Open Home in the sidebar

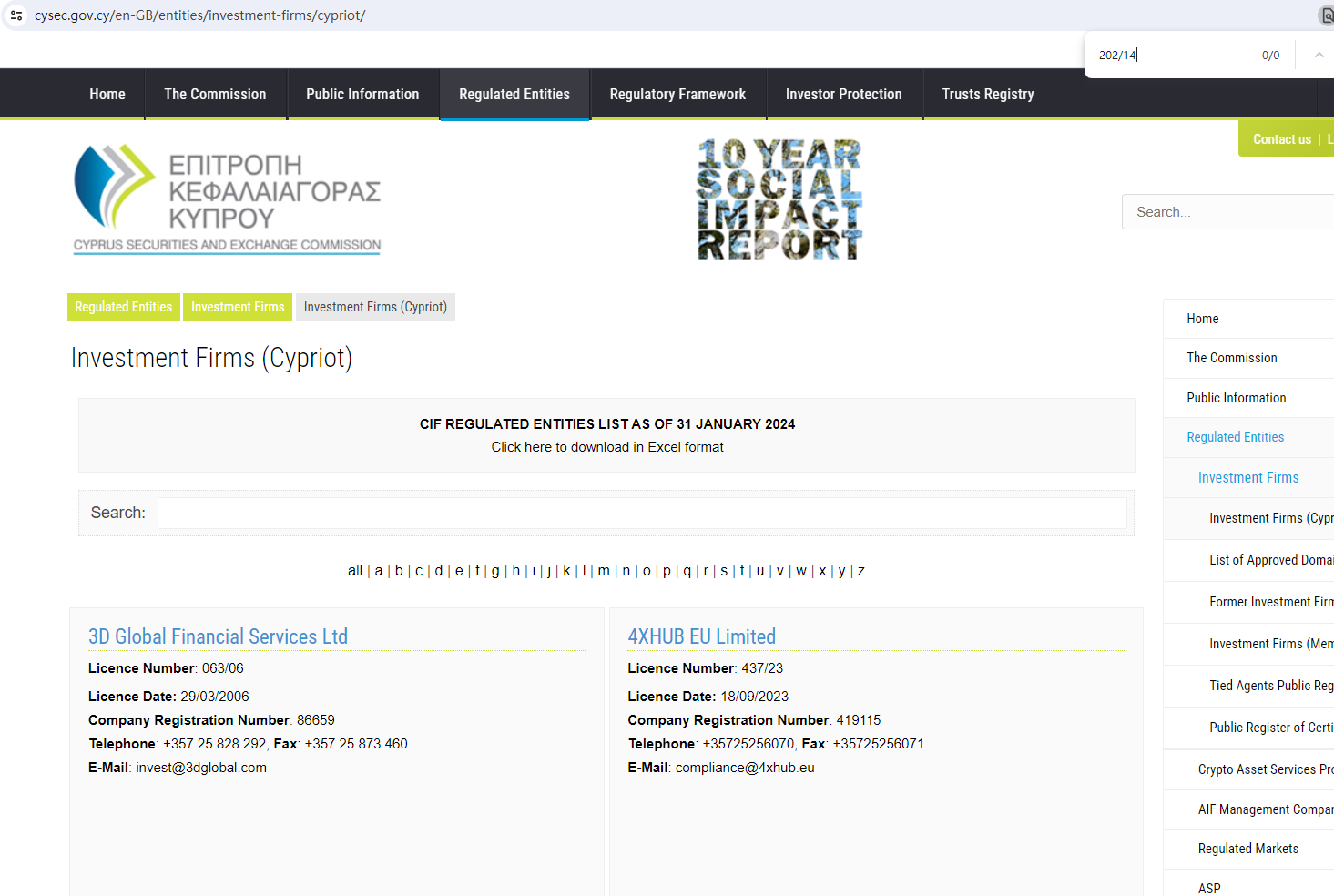click(1203, 319)
